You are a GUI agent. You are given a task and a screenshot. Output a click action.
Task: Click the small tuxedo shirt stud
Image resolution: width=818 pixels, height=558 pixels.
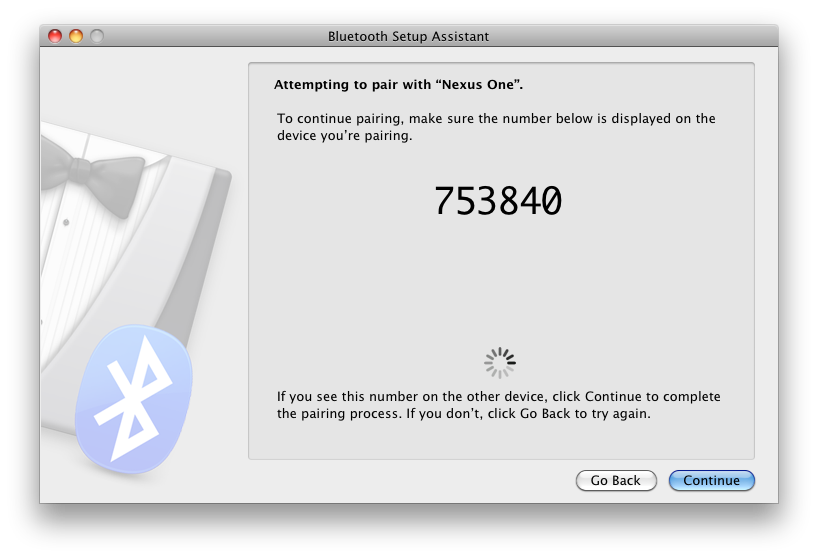tap(66, 220)
